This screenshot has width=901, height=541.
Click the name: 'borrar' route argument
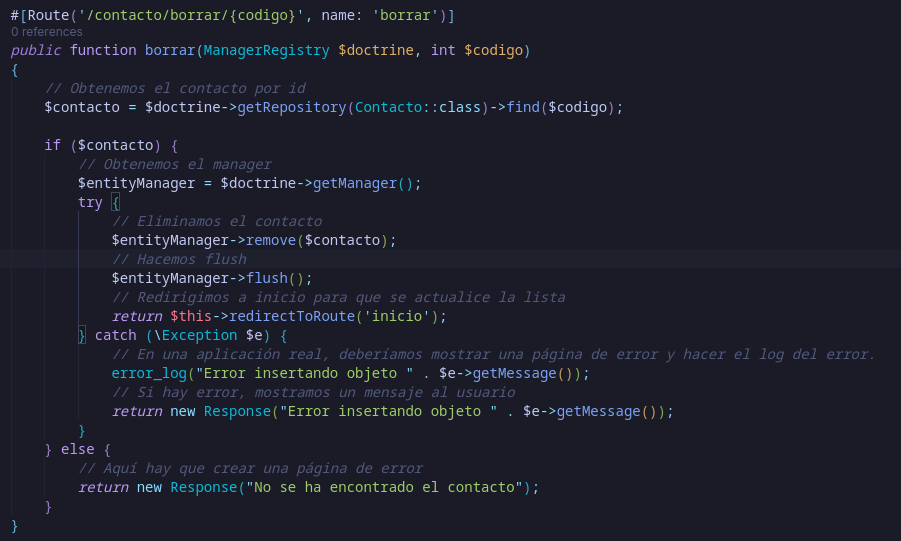pos(380,15)
